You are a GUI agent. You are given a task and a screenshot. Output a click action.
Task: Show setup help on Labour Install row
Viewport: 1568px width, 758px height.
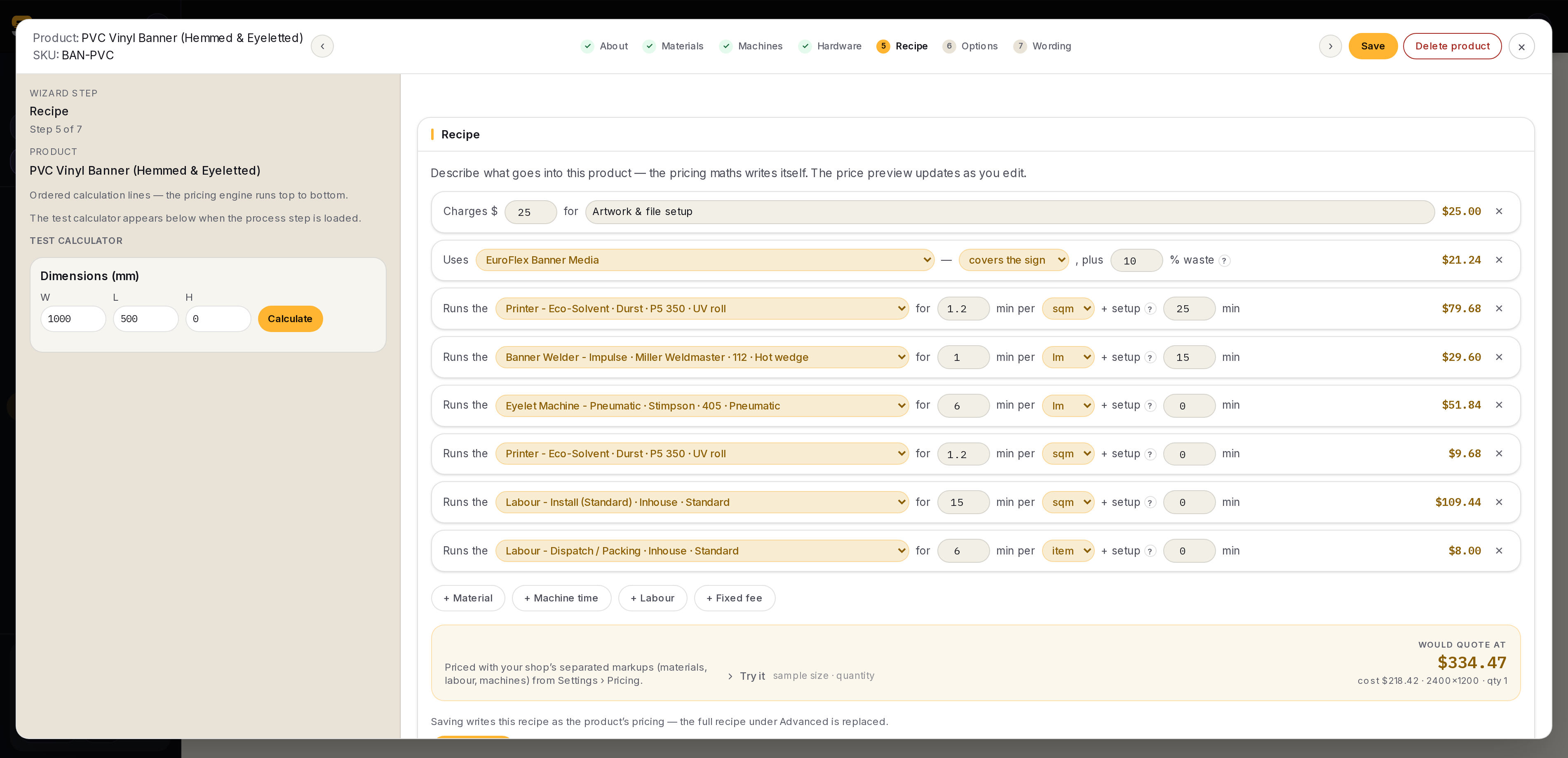tap(1150, 503)
